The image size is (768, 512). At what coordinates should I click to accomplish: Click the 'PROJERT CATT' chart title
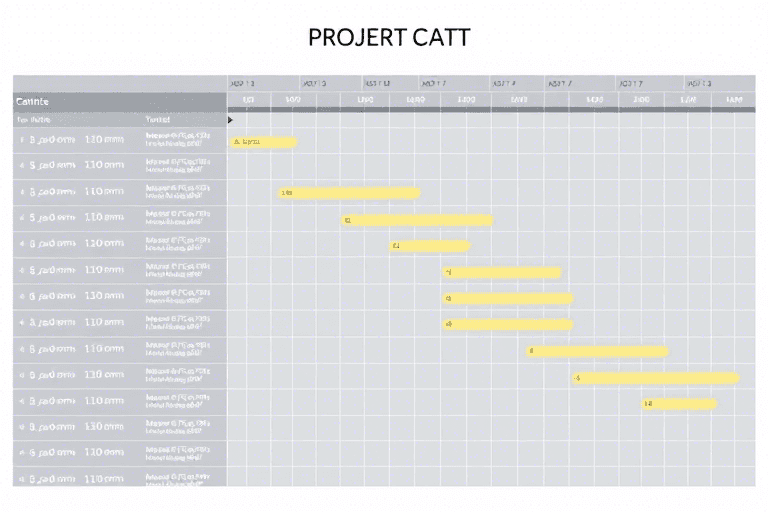(389, 37)
